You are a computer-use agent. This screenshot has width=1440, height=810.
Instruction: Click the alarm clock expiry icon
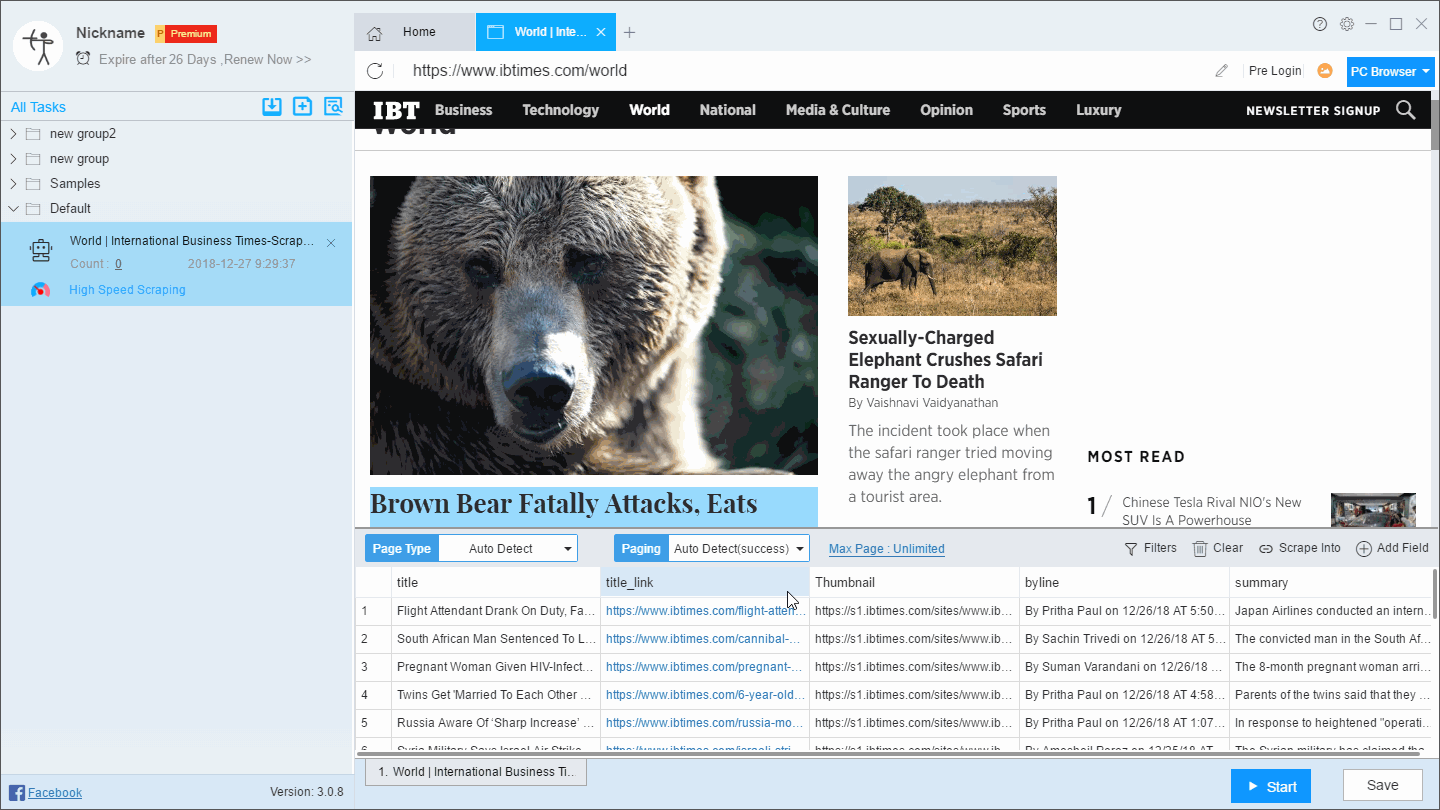83,59
